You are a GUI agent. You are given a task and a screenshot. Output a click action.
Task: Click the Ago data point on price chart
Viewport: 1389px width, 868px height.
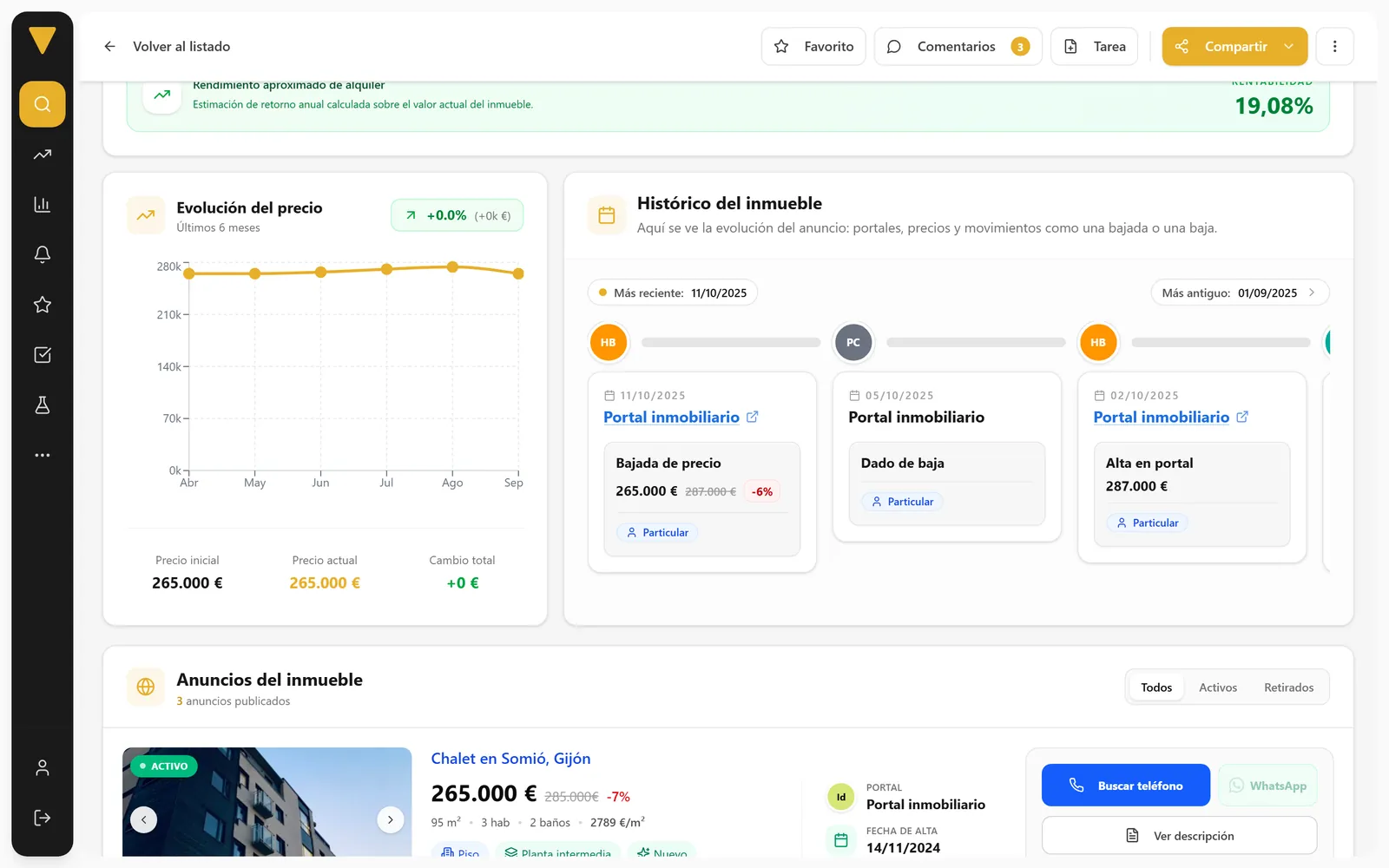pyautogui.click(x=452, y=267)
